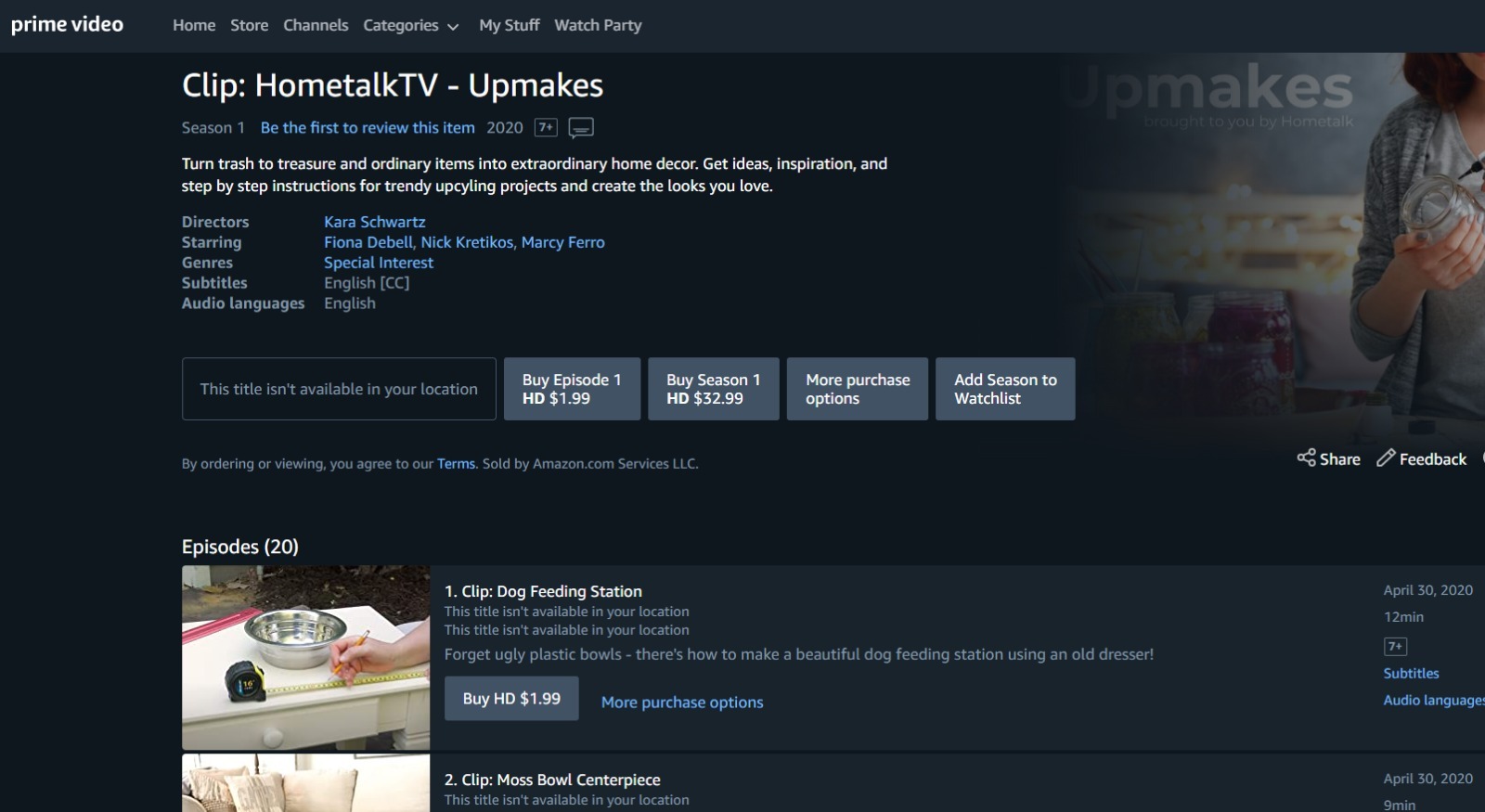The width and height of the screenshot is (1485, 812).
Task: Expand the Categories dropdown menu
Action: click(411, 25)
